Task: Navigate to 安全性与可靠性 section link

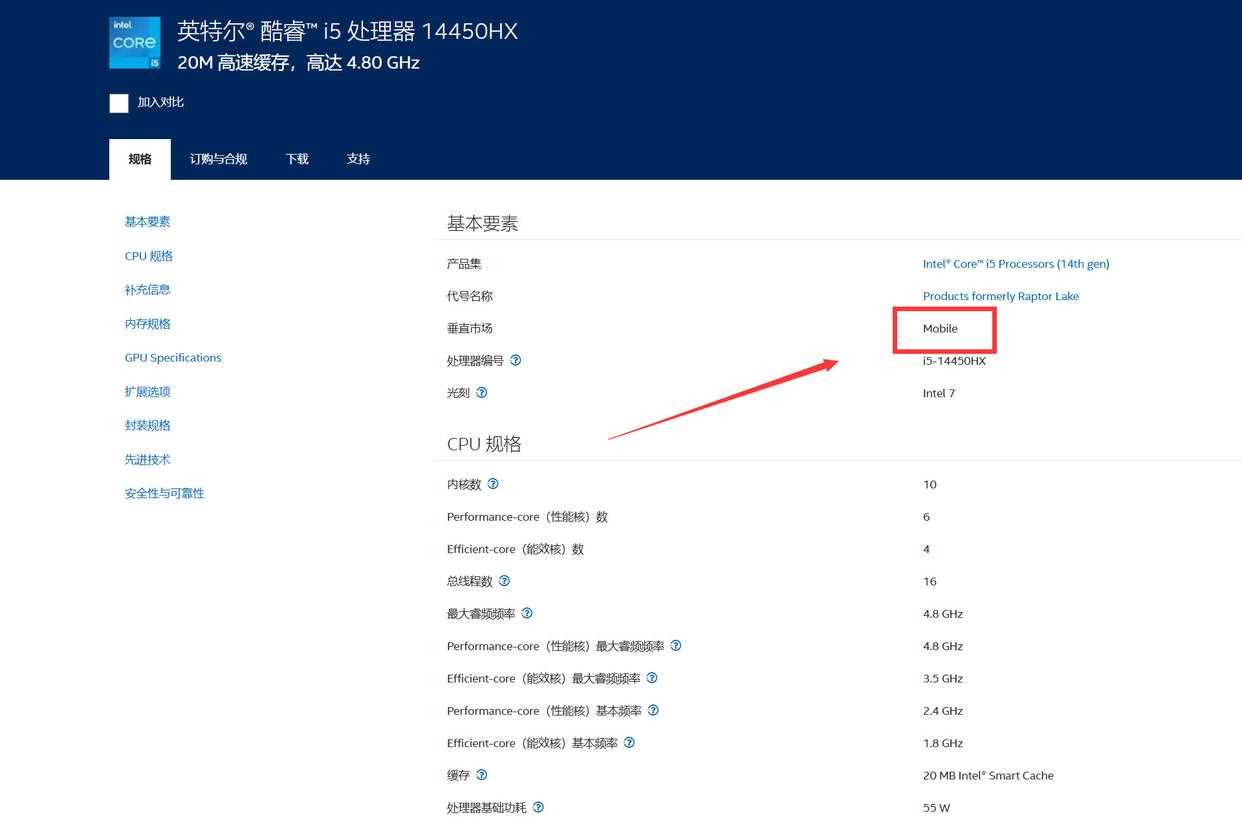Action: (x=164, y=493)
